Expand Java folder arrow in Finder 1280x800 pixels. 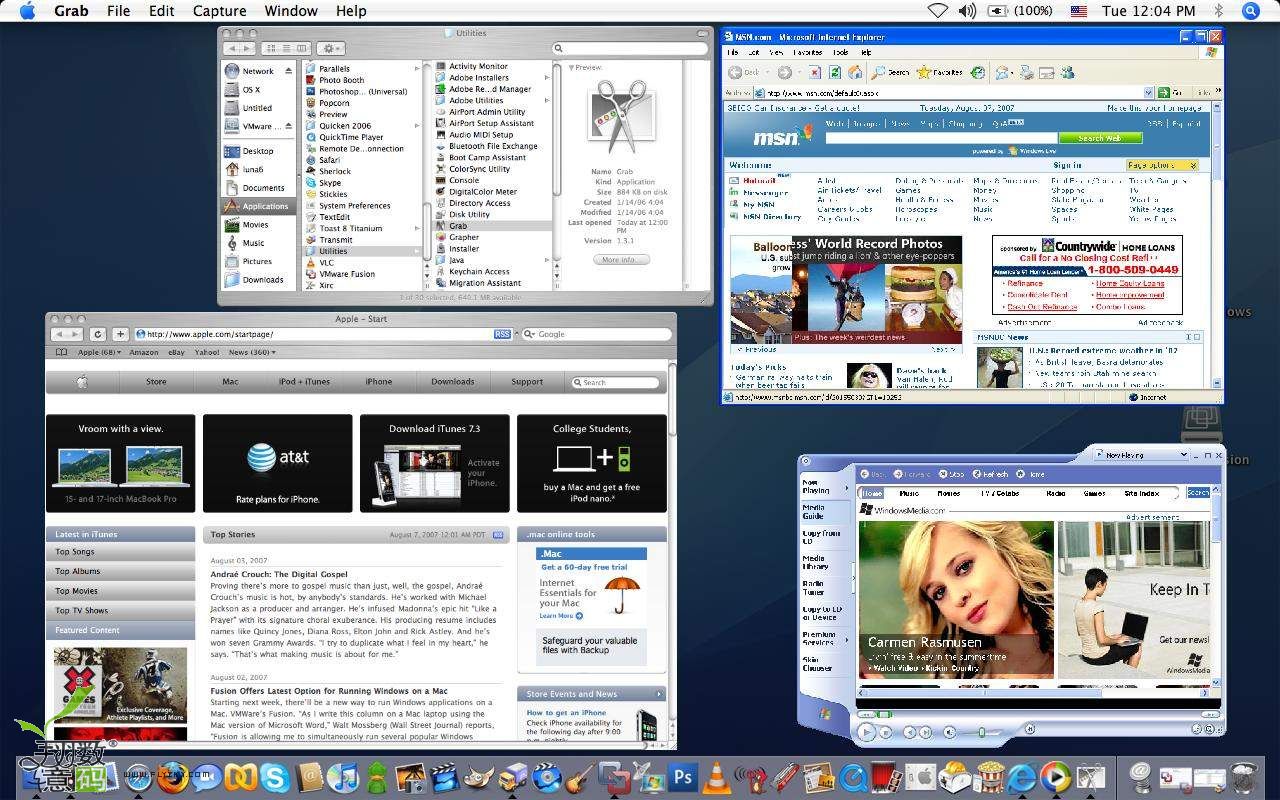(x=547, y=260)
